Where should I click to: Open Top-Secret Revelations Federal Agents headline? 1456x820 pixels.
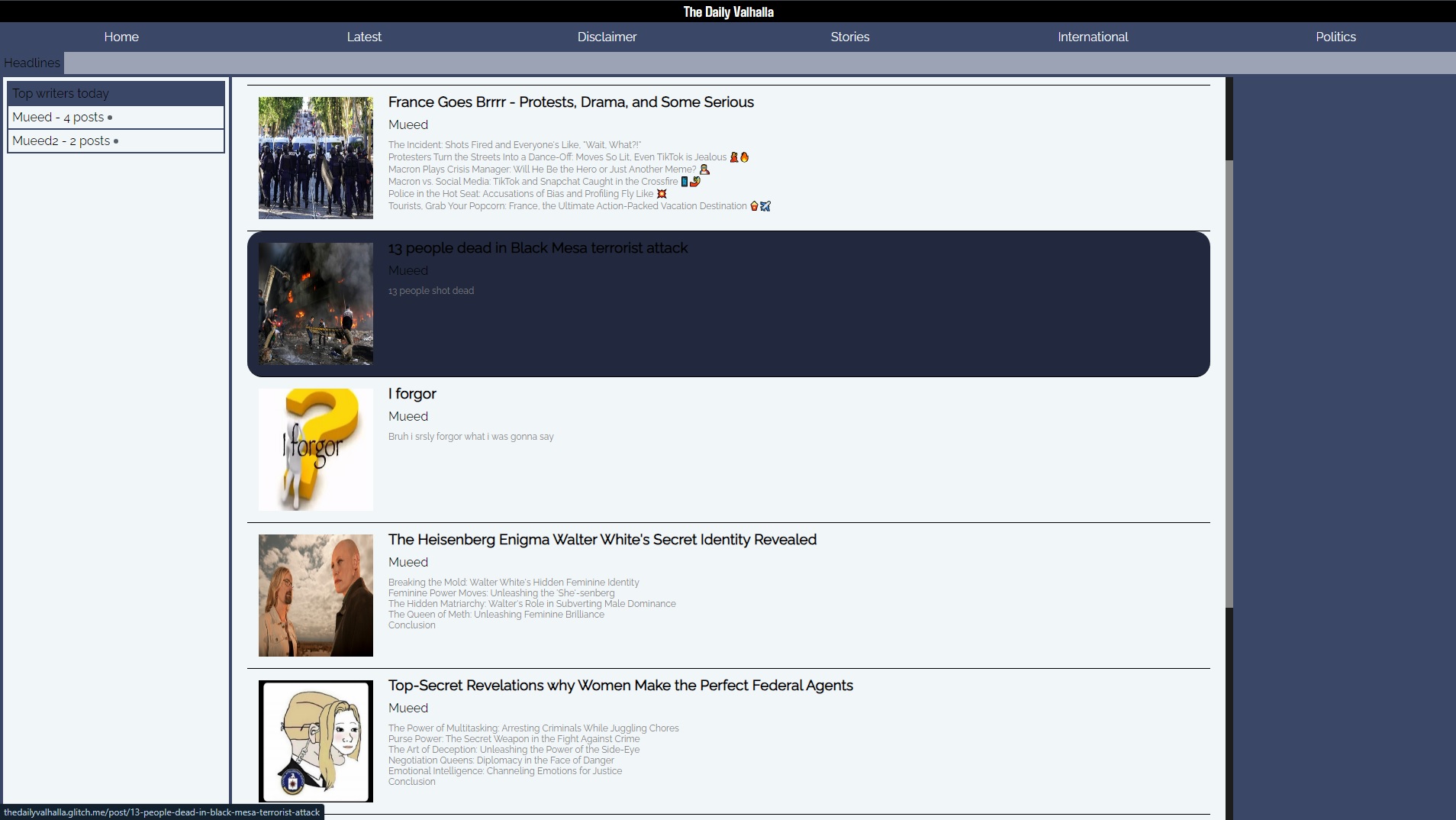pos(620,686)
